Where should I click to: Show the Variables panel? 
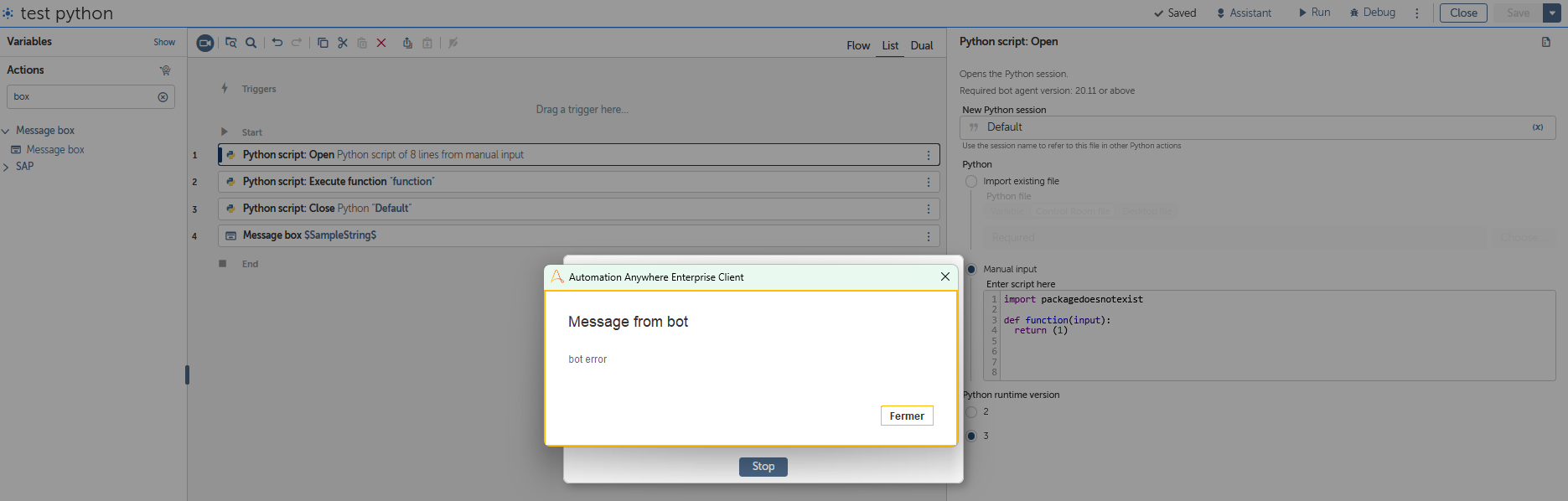[164, 42]
